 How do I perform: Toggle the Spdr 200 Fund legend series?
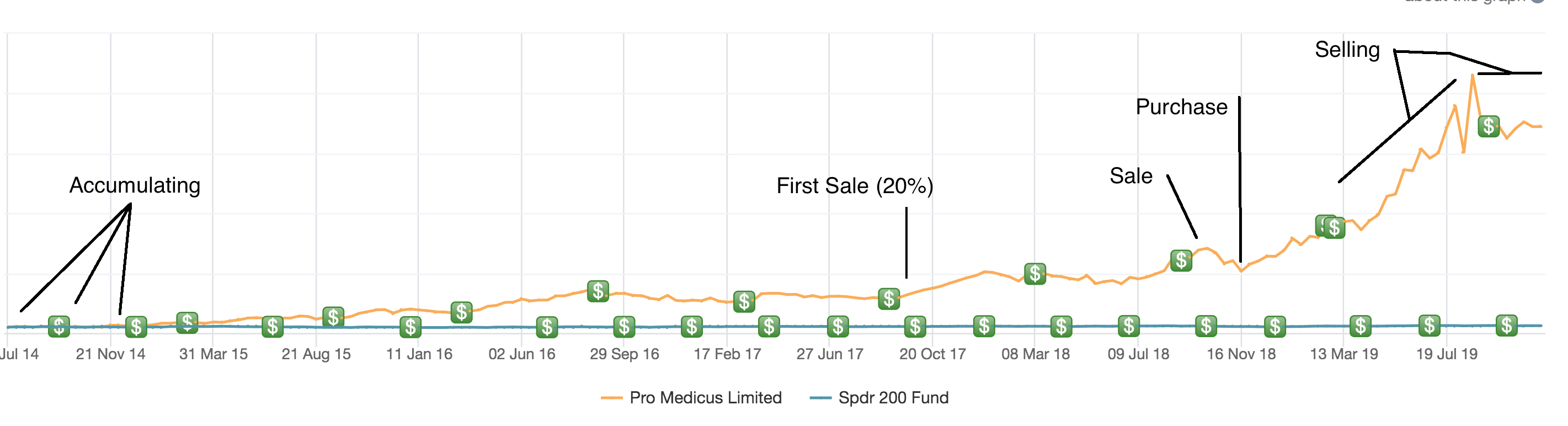pos(893,398)
